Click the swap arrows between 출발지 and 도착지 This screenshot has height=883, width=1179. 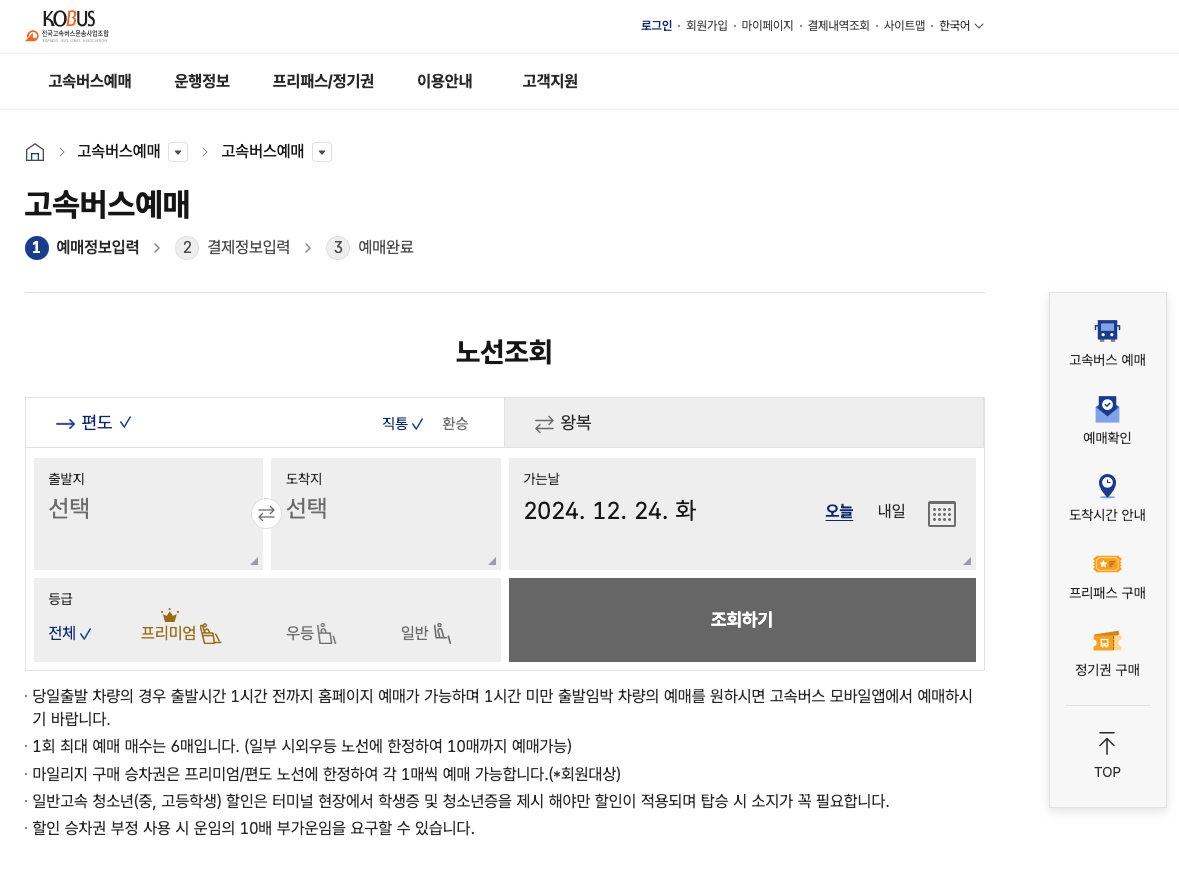coord(265,513)
